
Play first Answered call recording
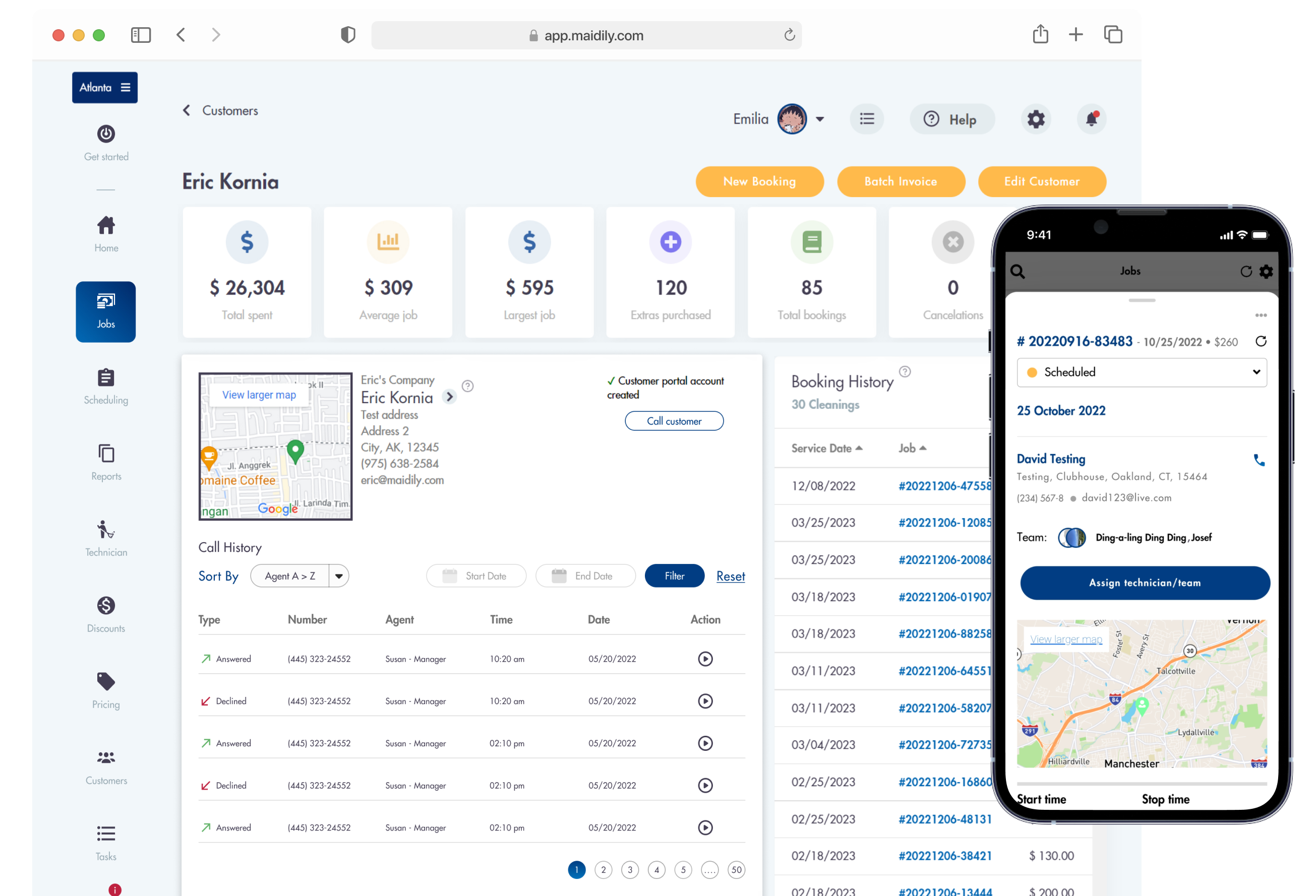click(x=705, y=659)
